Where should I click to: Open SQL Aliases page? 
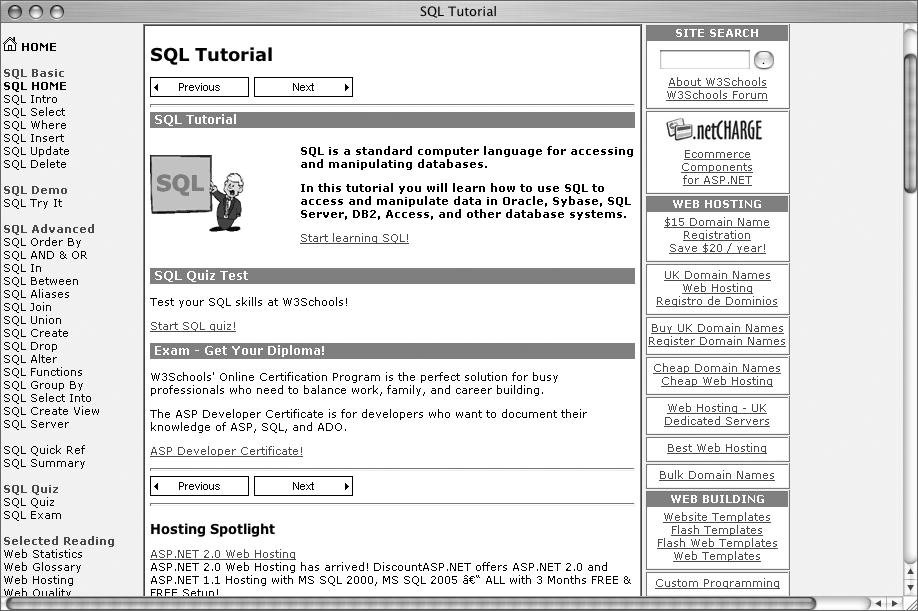(x=36, y=294)
